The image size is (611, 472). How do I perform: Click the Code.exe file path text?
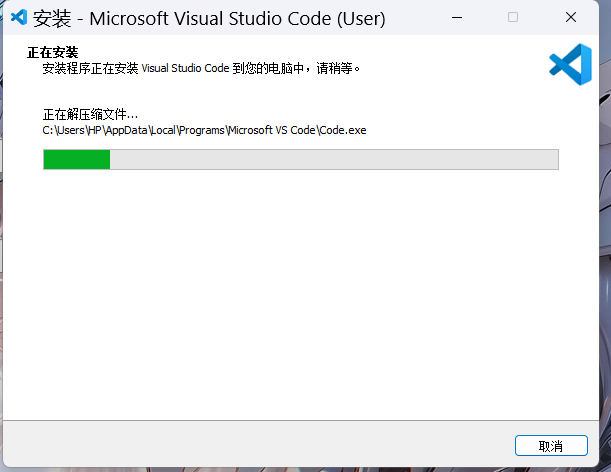tap(204, 130)
